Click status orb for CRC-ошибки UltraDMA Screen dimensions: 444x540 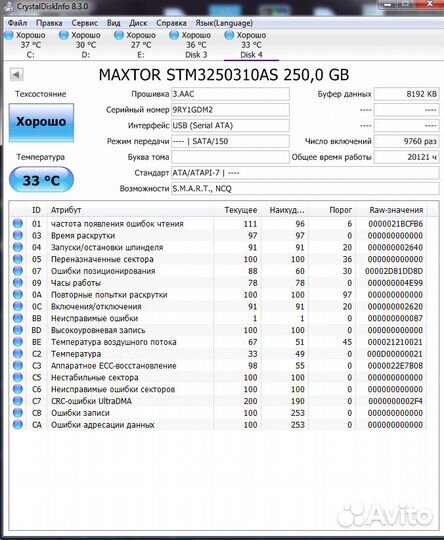click(18, 401)
